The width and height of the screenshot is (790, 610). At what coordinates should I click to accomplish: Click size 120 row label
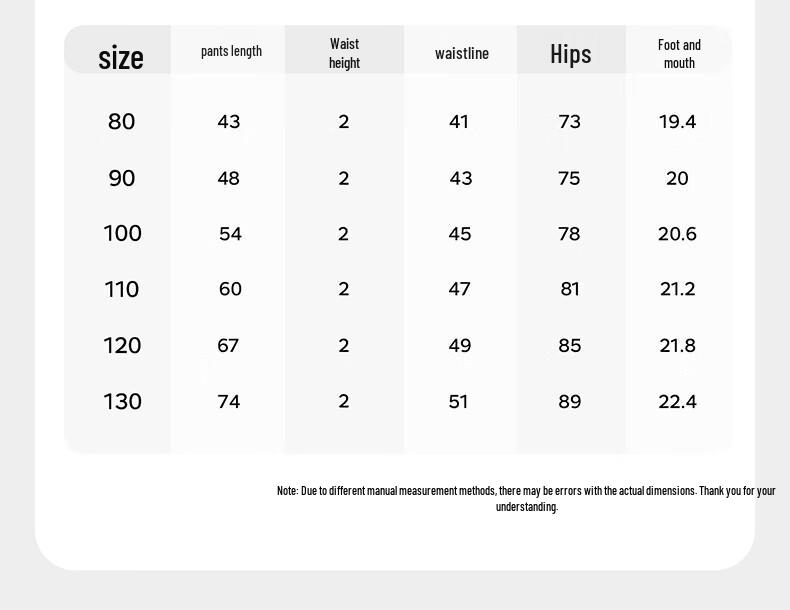point(122,346)
